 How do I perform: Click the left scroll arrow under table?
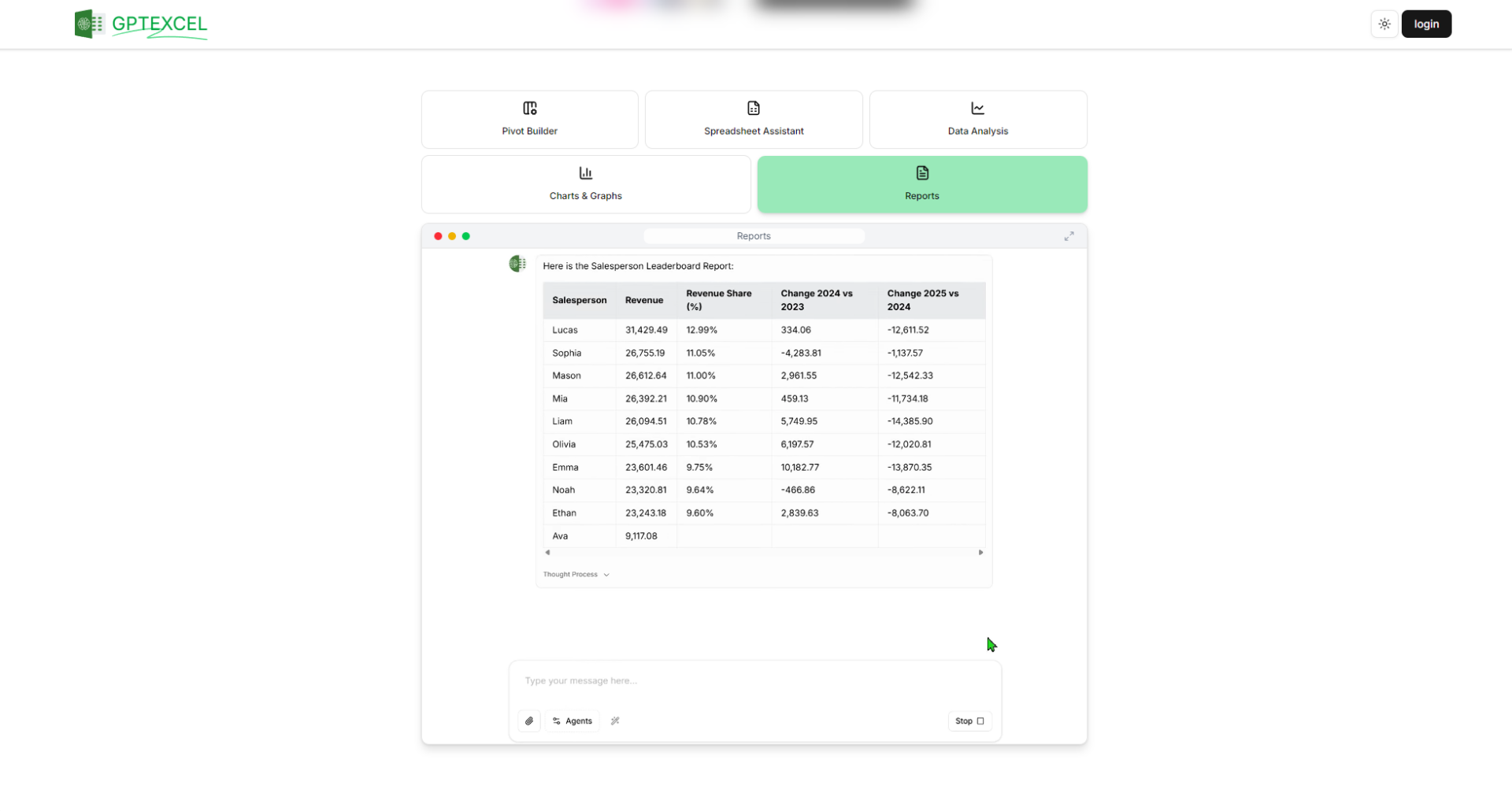(548, 553)
